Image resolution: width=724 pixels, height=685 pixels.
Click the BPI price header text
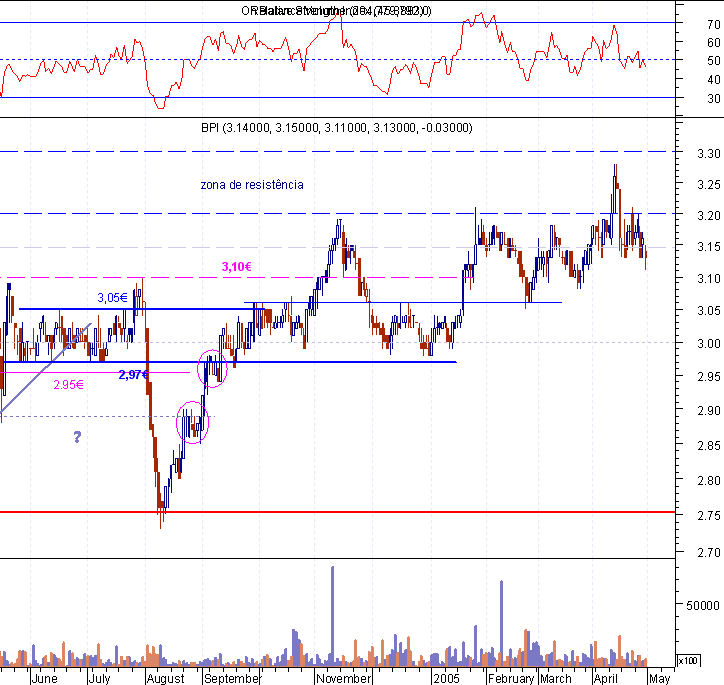point(337,128)
